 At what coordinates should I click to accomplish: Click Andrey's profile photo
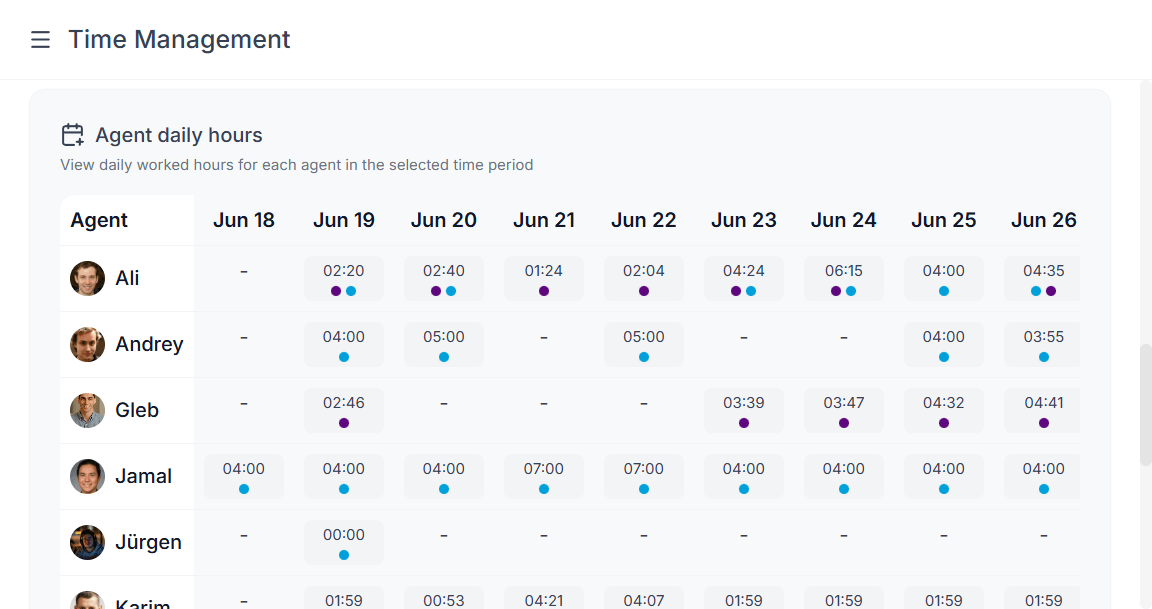(87, 344)
